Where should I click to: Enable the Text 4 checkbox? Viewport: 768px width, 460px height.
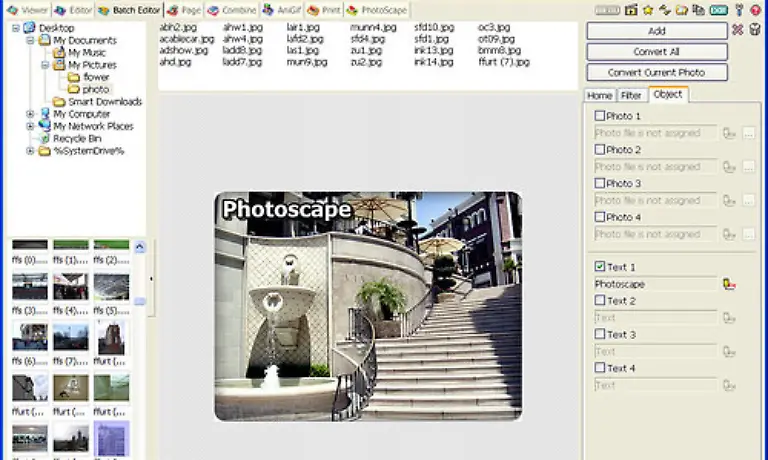coord(600,367)
